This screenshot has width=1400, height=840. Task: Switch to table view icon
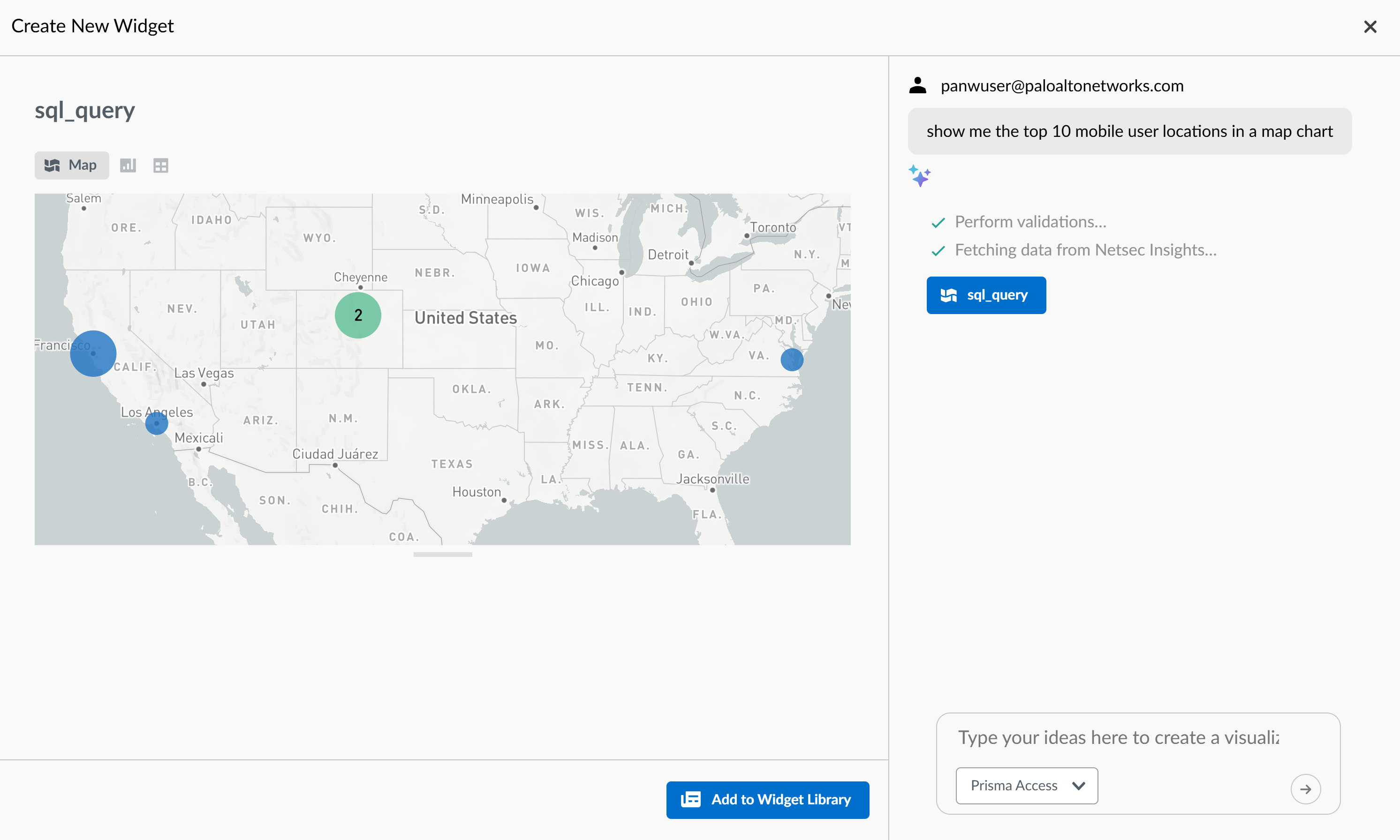[161, 165]
